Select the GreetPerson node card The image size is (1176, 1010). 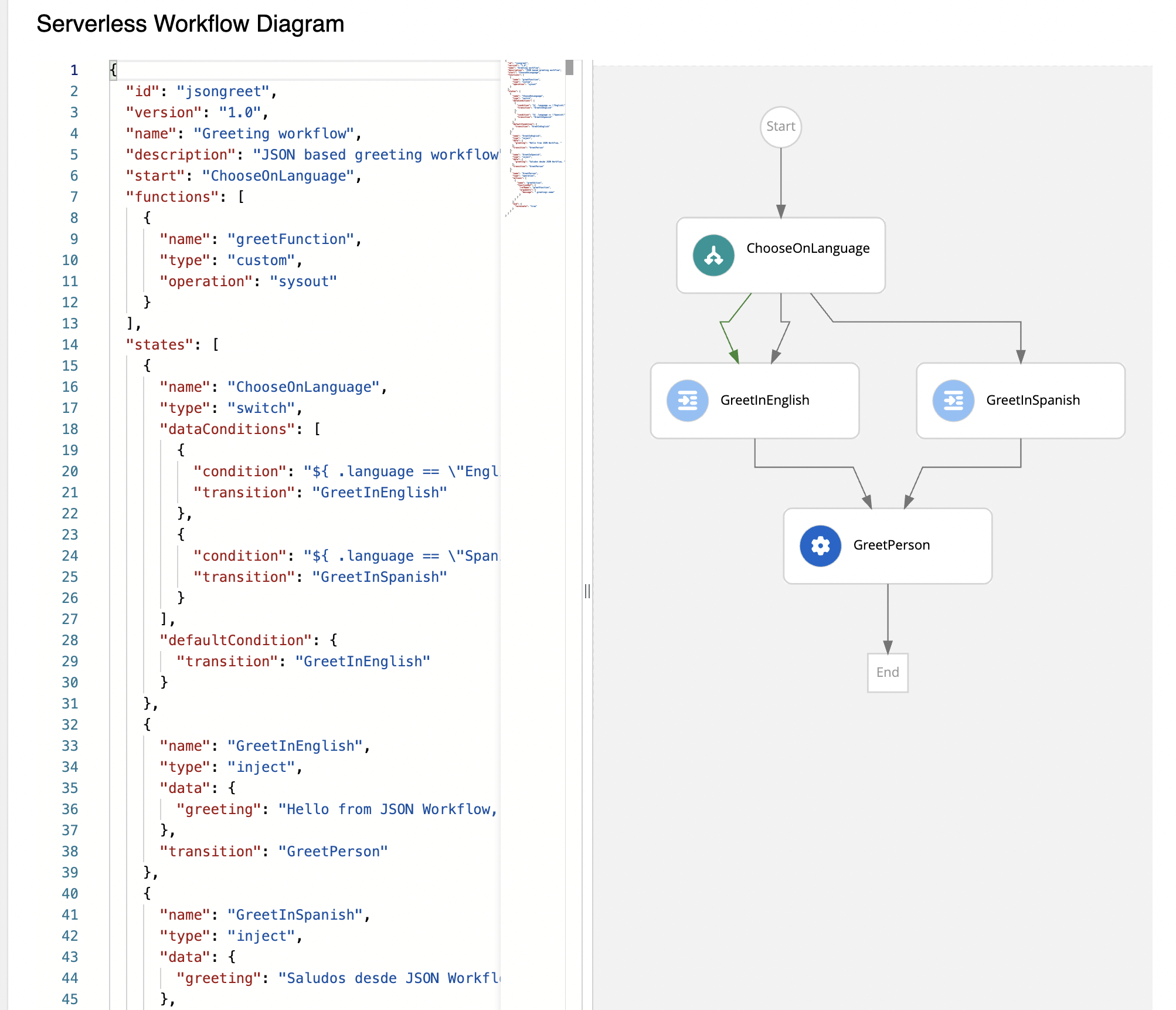[891, 545]
